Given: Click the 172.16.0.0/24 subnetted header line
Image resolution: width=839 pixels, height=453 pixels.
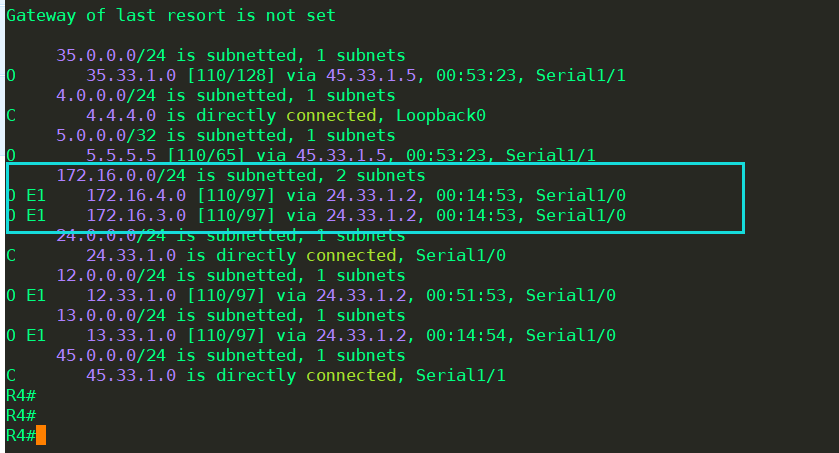Looking at the screenshot, I should (x=241, y=175).
